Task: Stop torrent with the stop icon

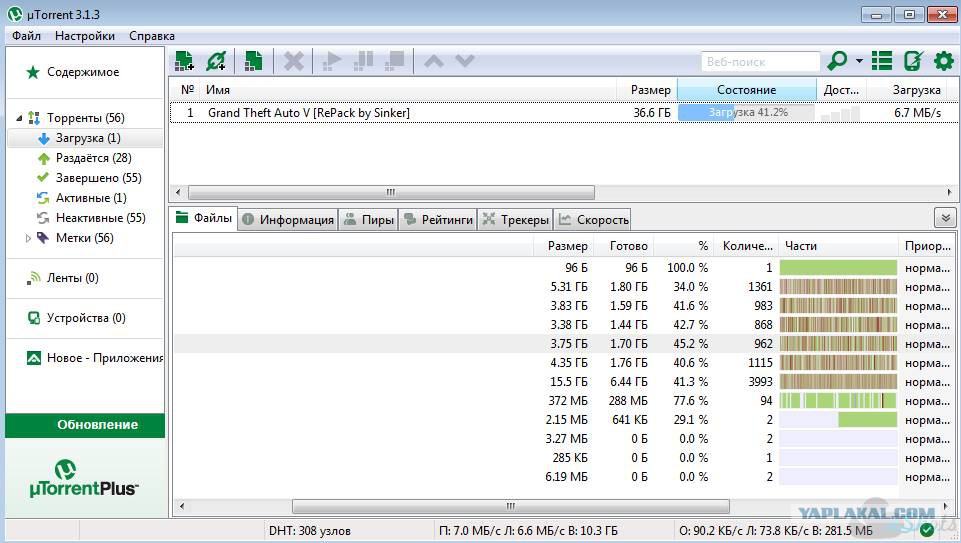Action: point(394,61)
